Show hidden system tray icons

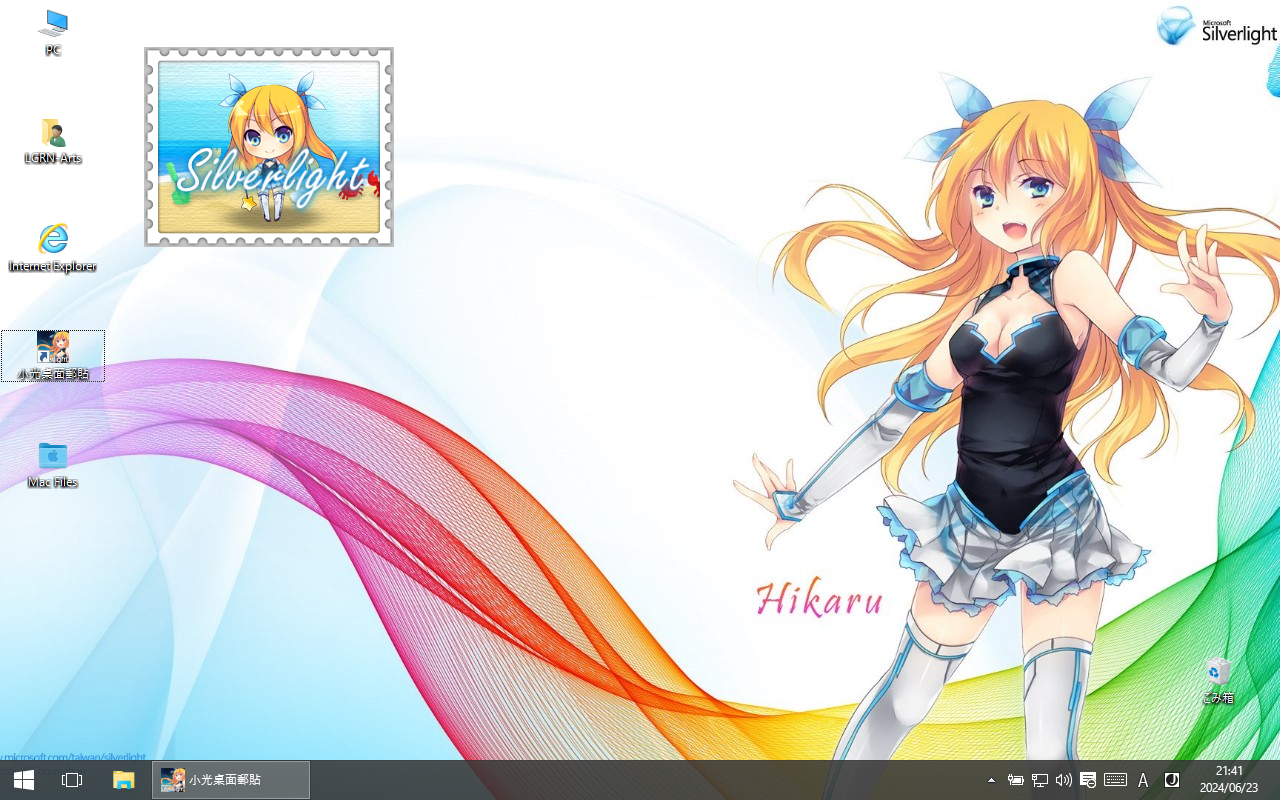(991, 780)
